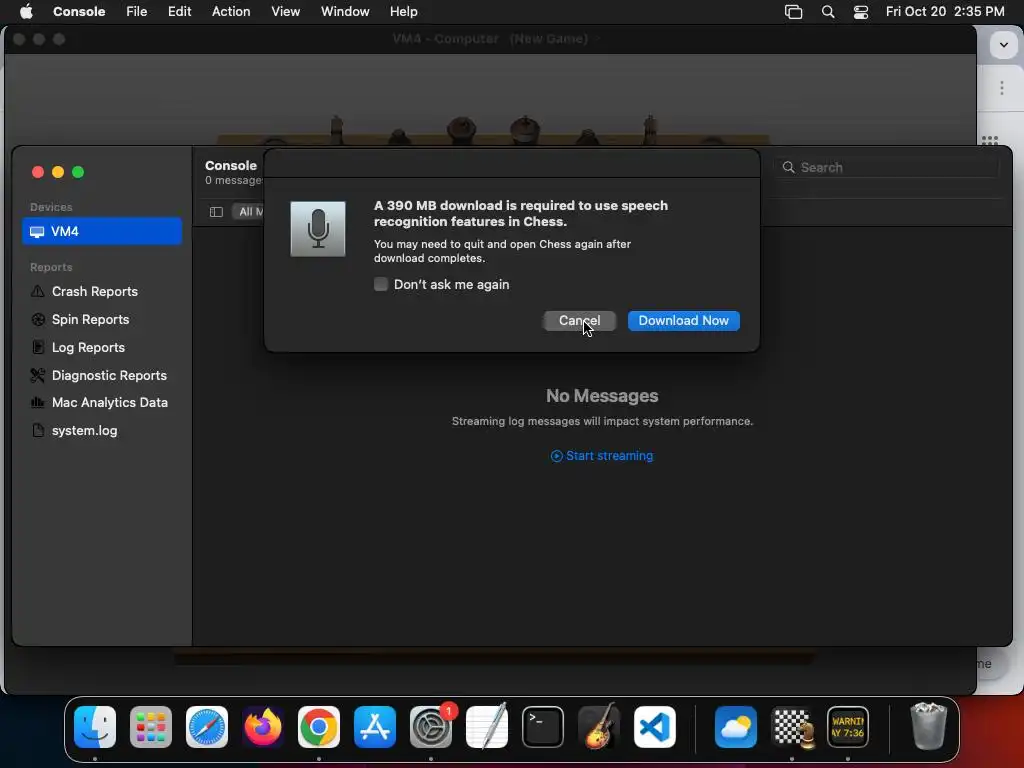Open Launchpad from the Dock
The image size is (1024, 768).
tap(151, 727)
